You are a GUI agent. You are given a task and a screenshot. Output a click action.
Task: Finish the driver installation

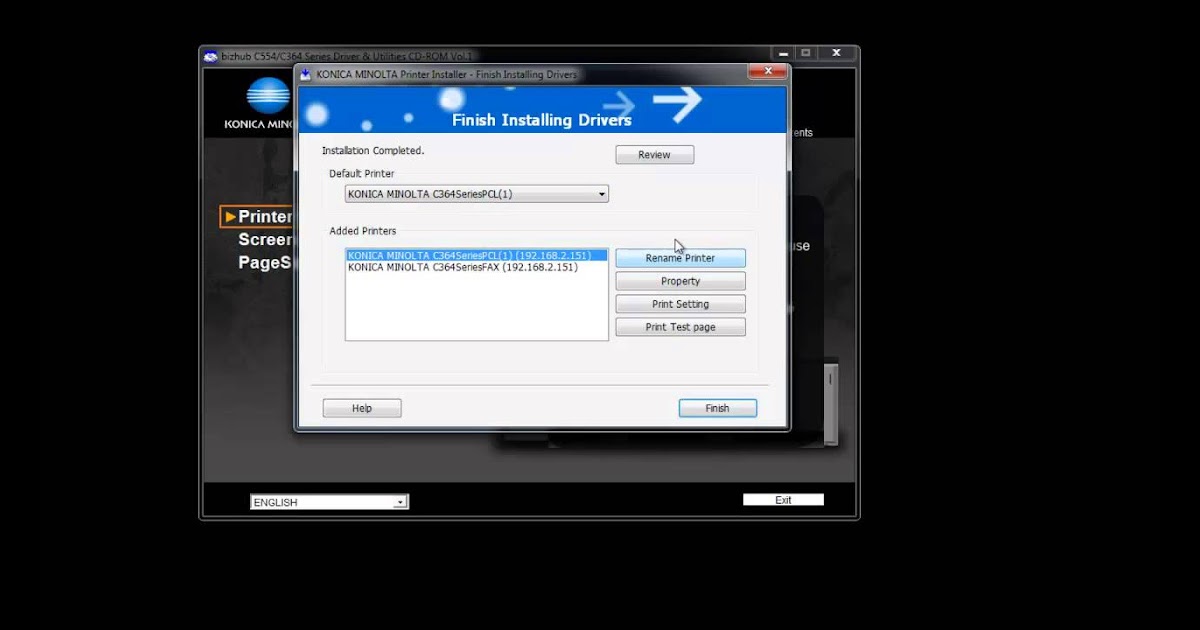717,408
